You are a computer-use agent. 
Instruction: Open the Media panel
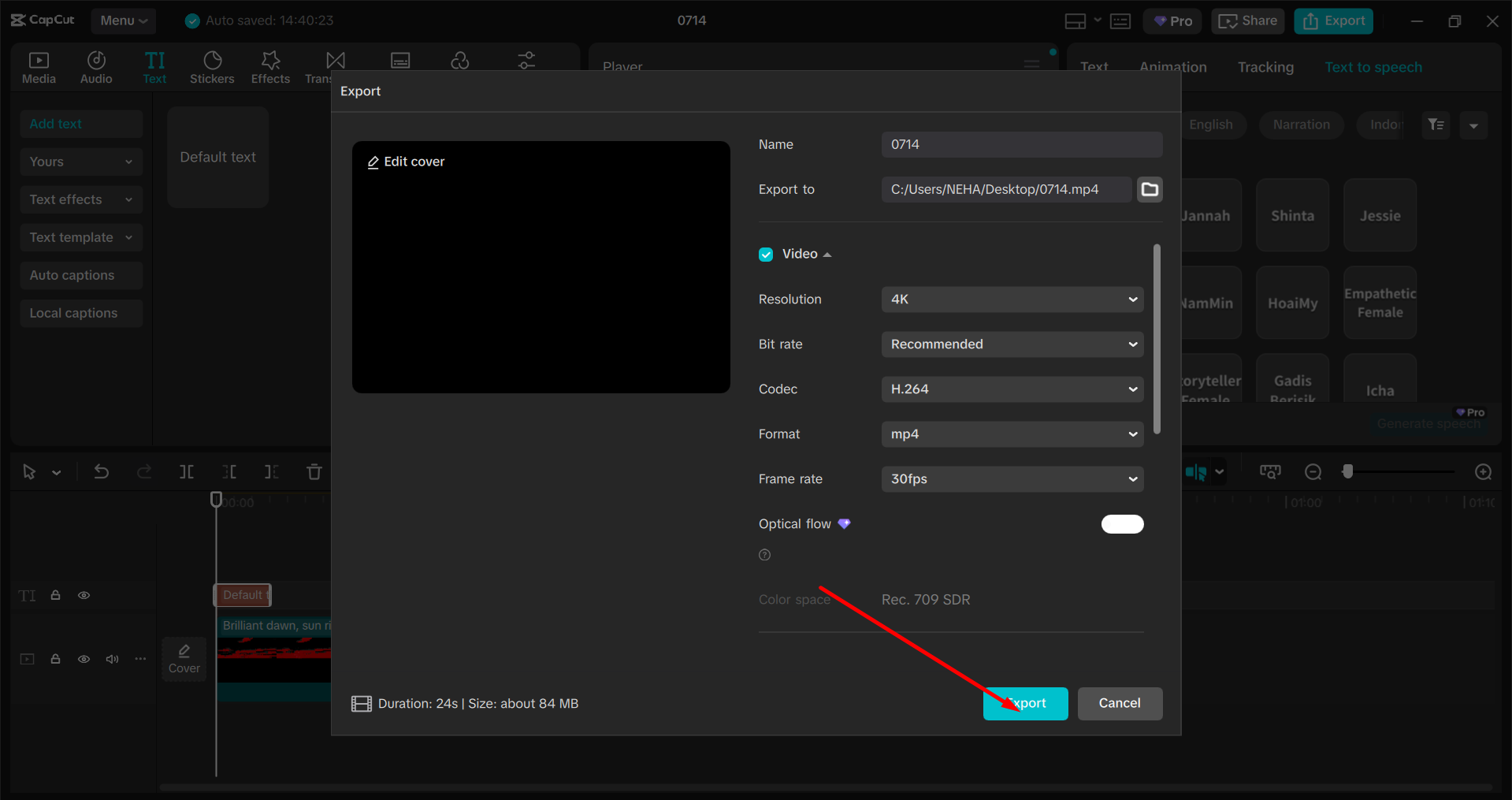point(39,67)
